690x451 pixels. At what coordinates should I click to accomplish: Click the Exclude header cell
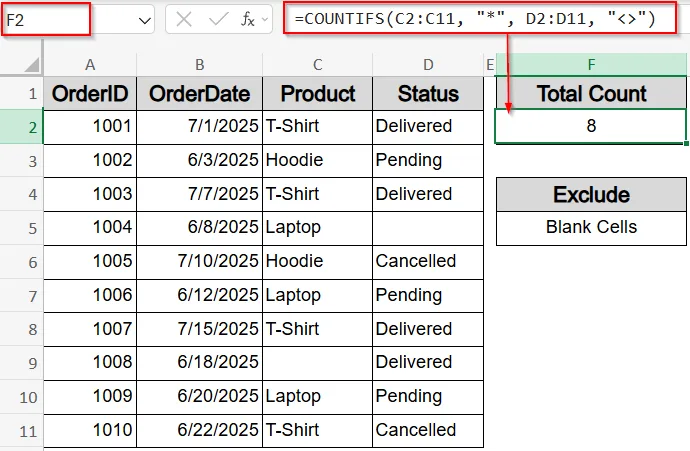click(591, 194)
